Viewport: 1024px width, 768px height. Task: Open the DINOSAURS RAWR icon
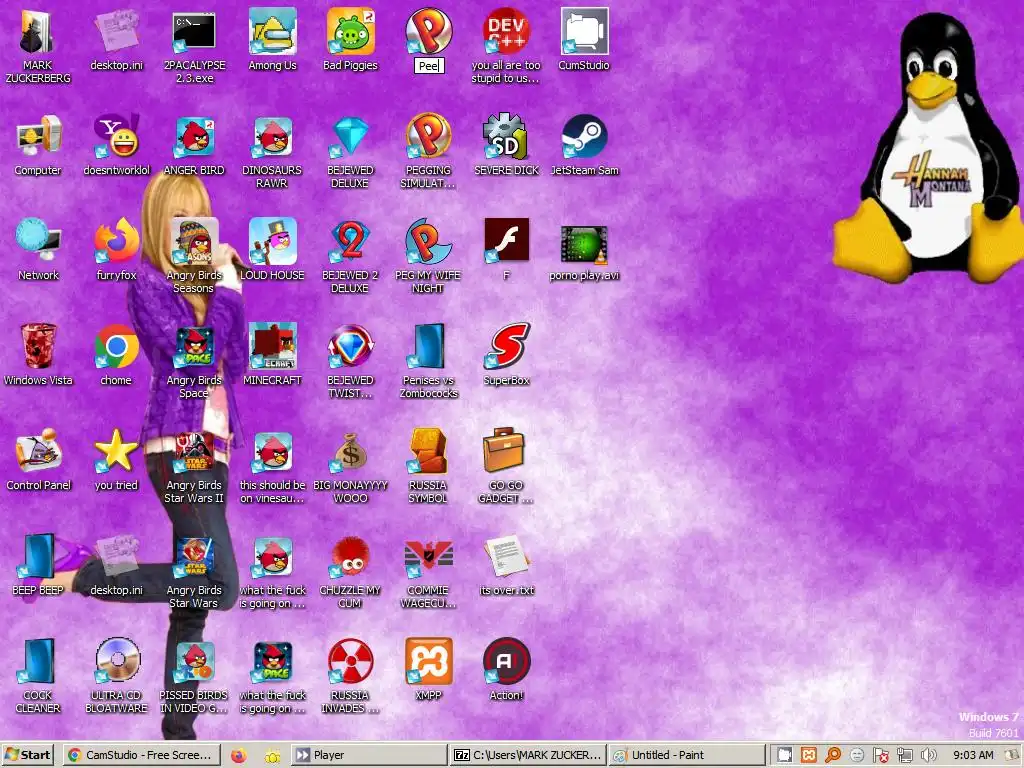tap(272, 137)
